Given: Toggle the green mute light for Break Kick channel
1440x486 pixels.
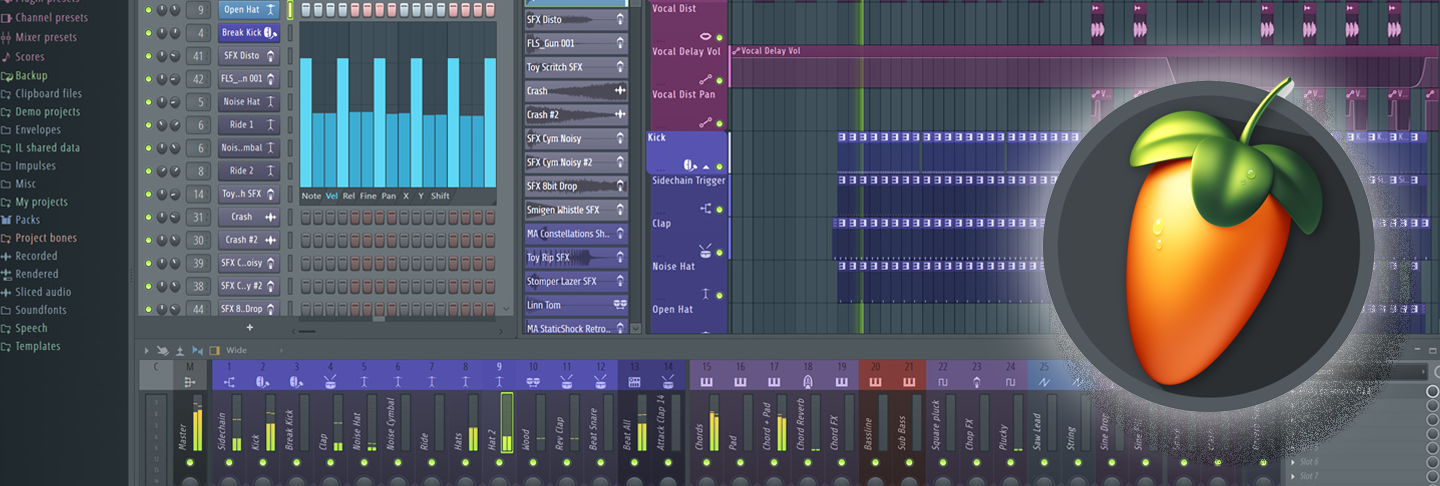Looking at the screenshot, I should coord(149,33).
